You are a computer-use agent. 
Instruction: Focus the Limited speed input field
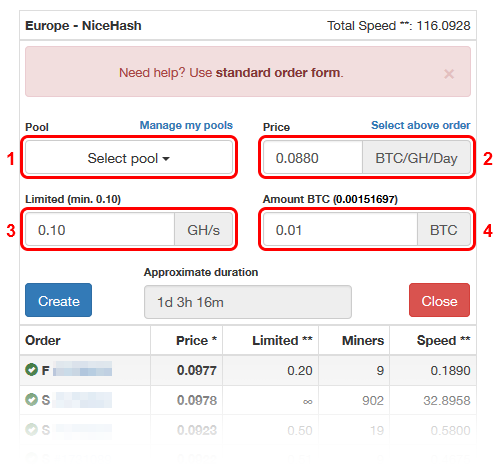click(x=100, y=230)
